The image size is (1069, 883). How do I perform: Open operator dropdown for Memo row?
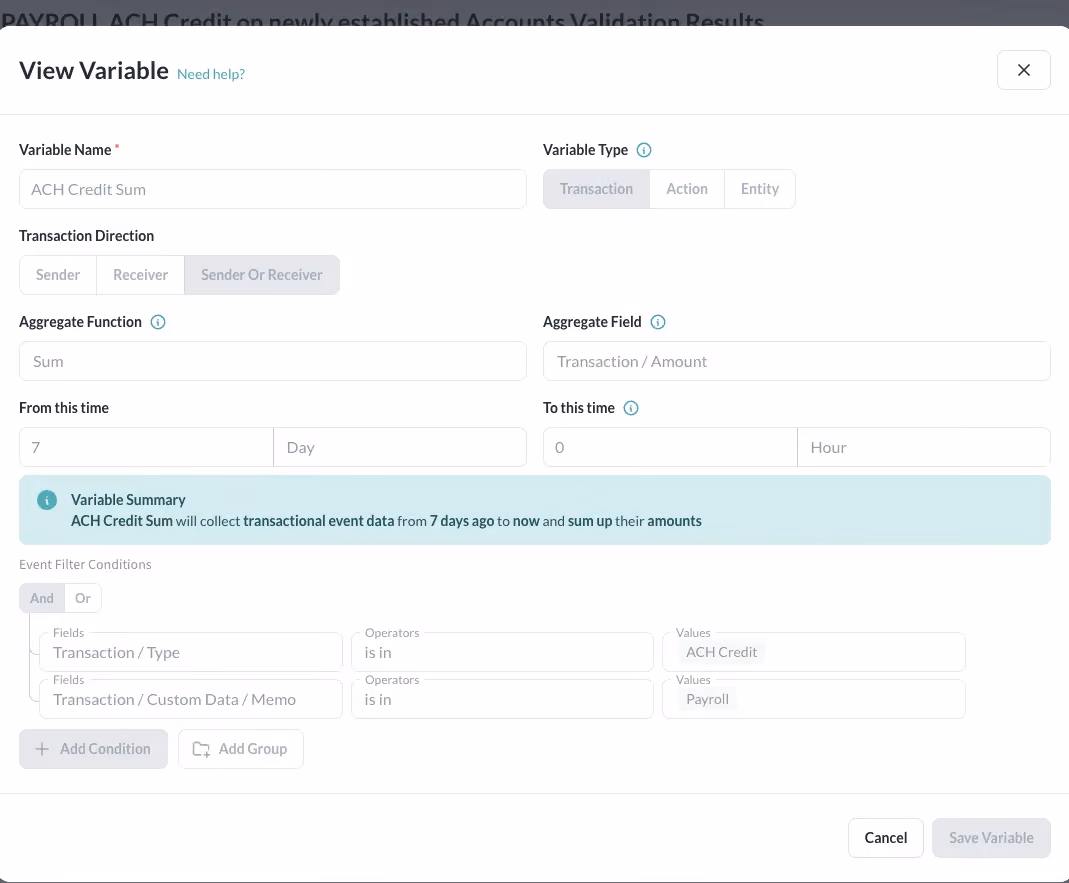502,700
